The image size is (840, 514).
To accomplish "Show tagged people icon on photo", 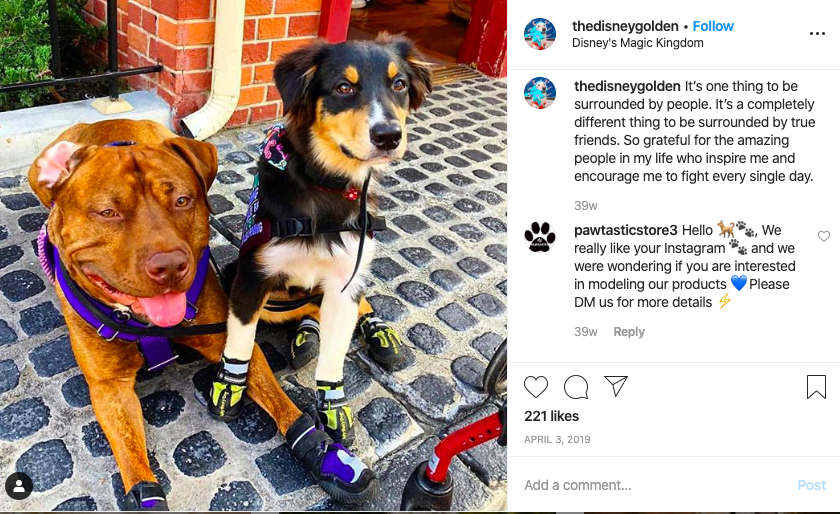I will click(19, 486).
